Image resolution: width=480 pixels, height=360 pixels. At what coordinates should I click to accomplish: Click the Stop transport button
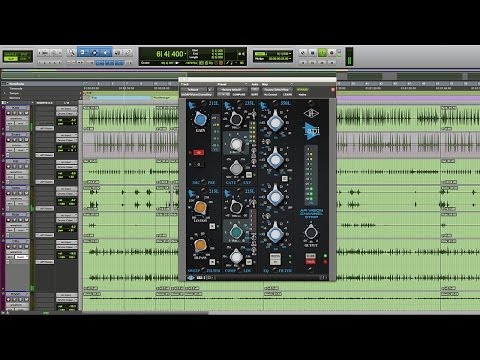[313, 52]
